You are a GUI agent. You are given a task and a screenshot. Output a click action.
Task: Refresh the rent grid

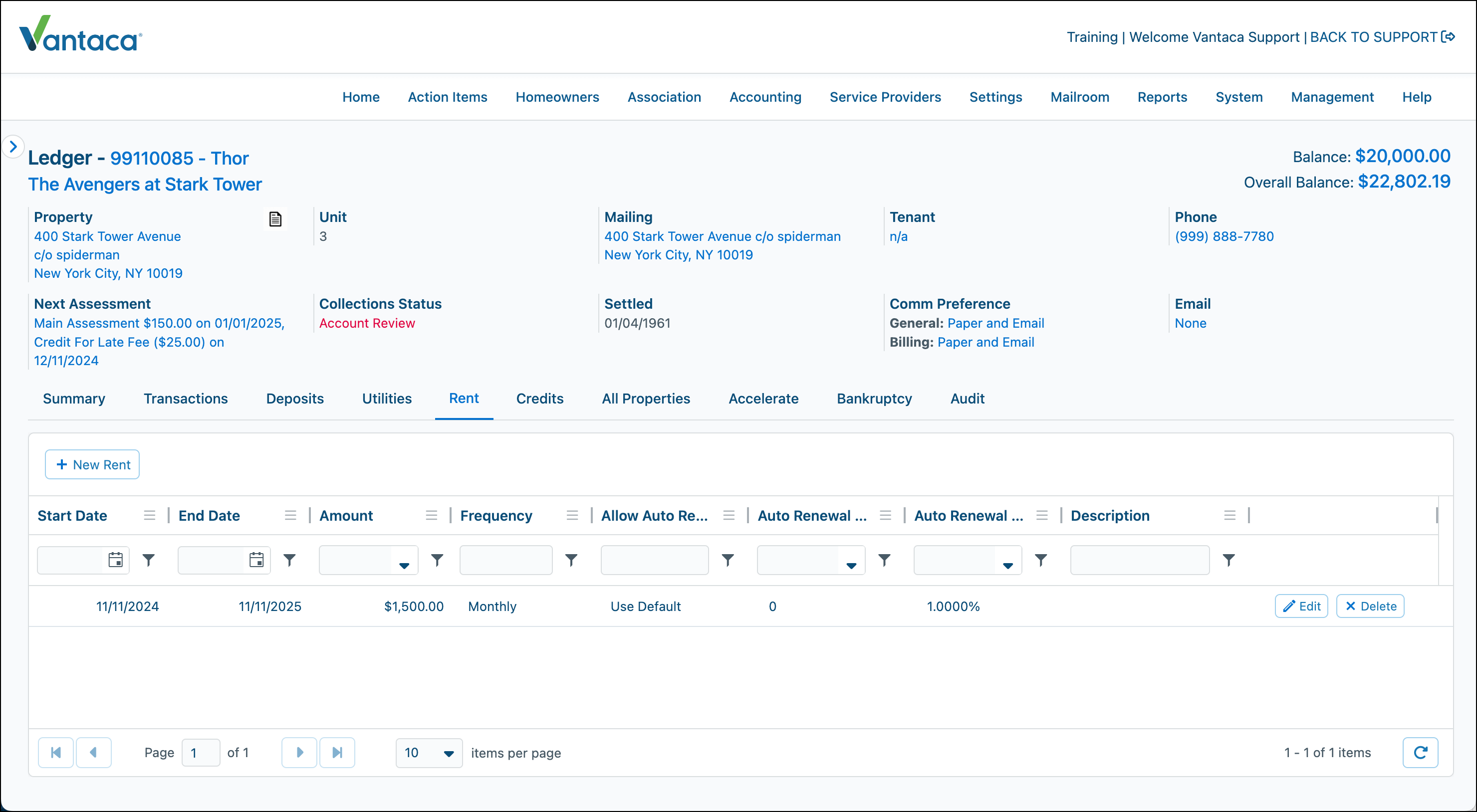pyautogui.click(x=1420, y=753)
